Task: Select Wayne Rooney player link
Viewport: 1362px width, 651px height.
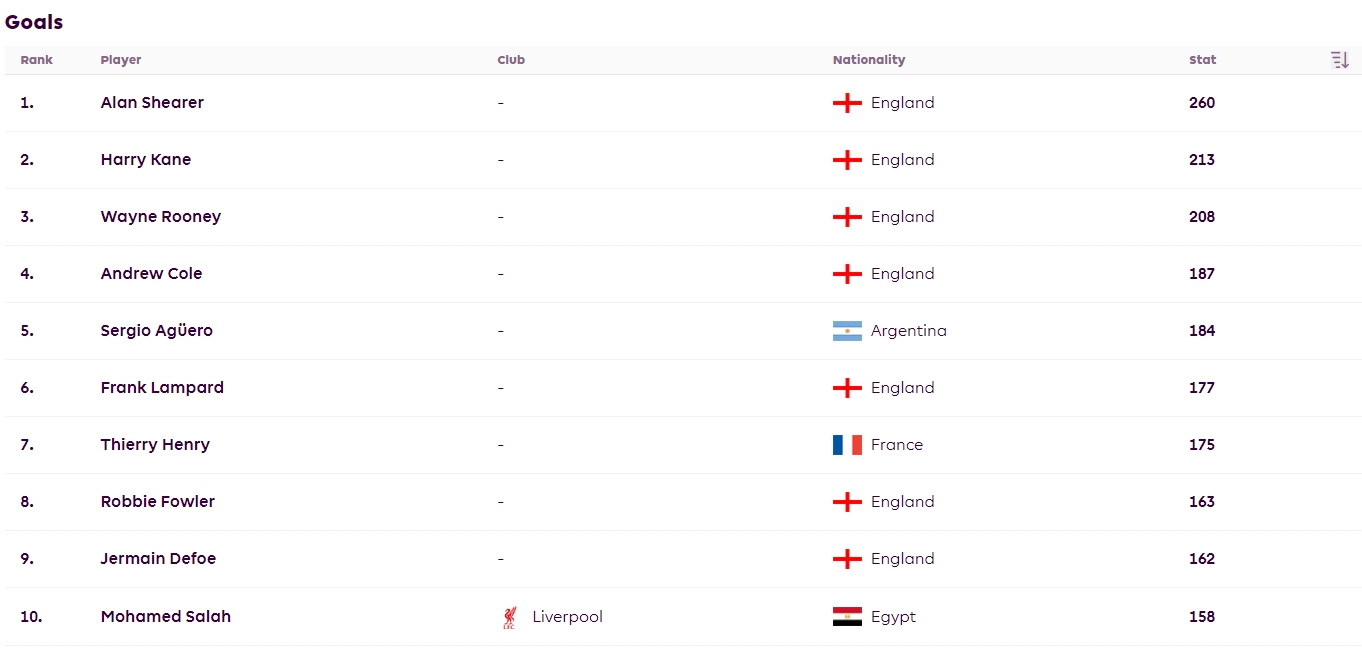Action: (161, 217)
